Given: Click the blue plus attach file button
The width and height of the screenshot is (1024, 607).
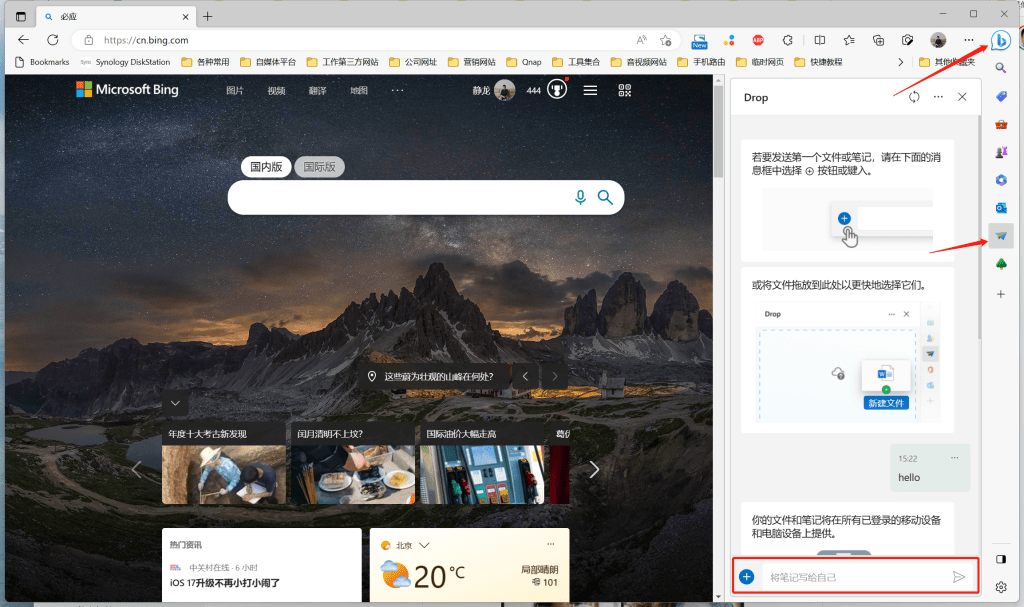Looking at the screenshot, I should tap(746, 576).
